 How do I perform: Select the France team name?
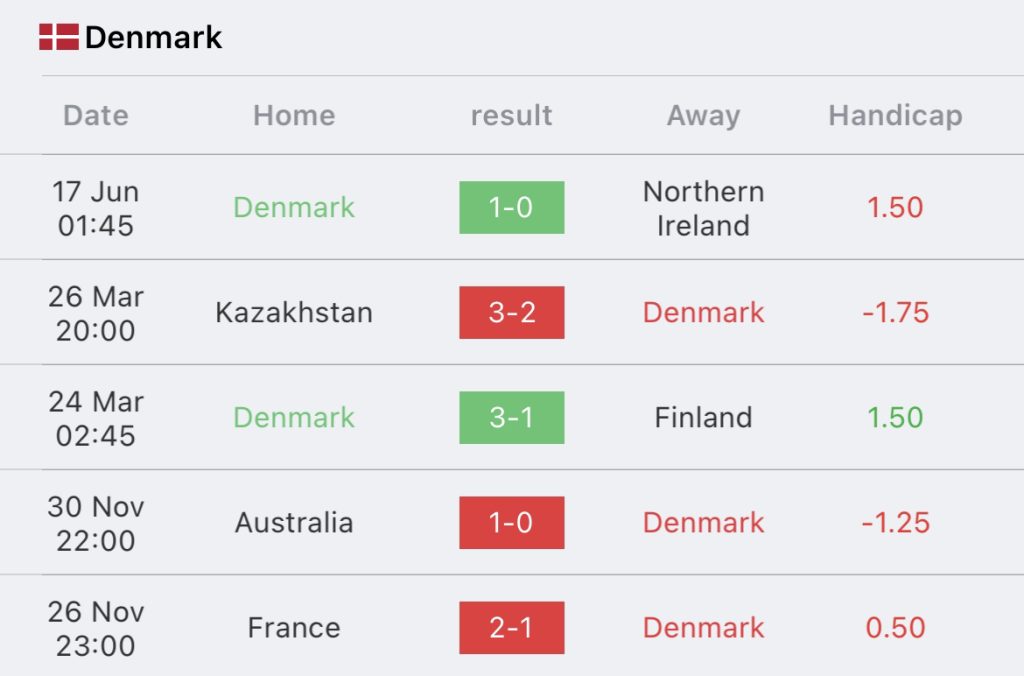pos(294,628)
